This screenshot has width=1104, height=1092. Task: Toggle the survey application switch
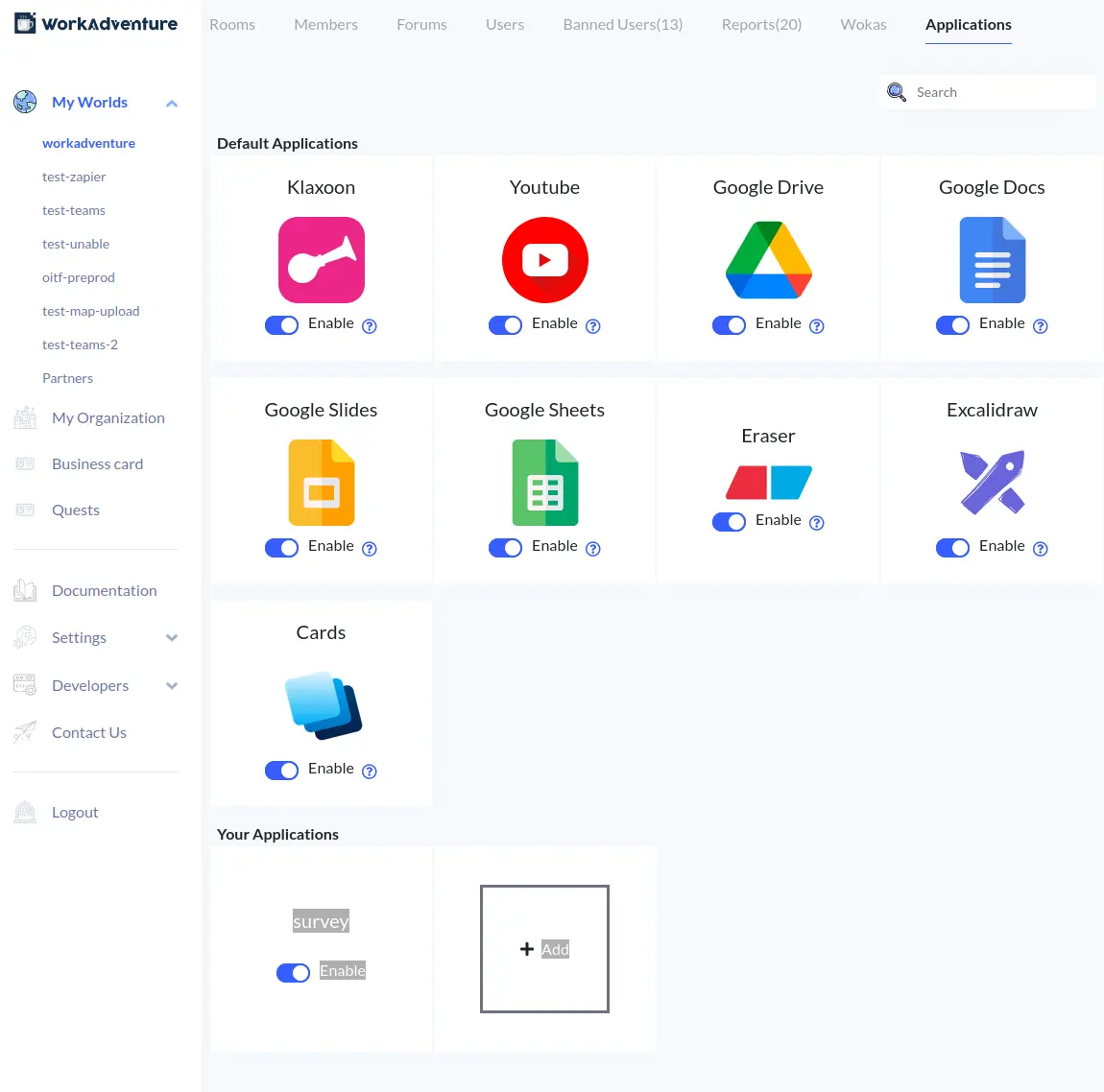pyautogui.click(x=293, y=972)
